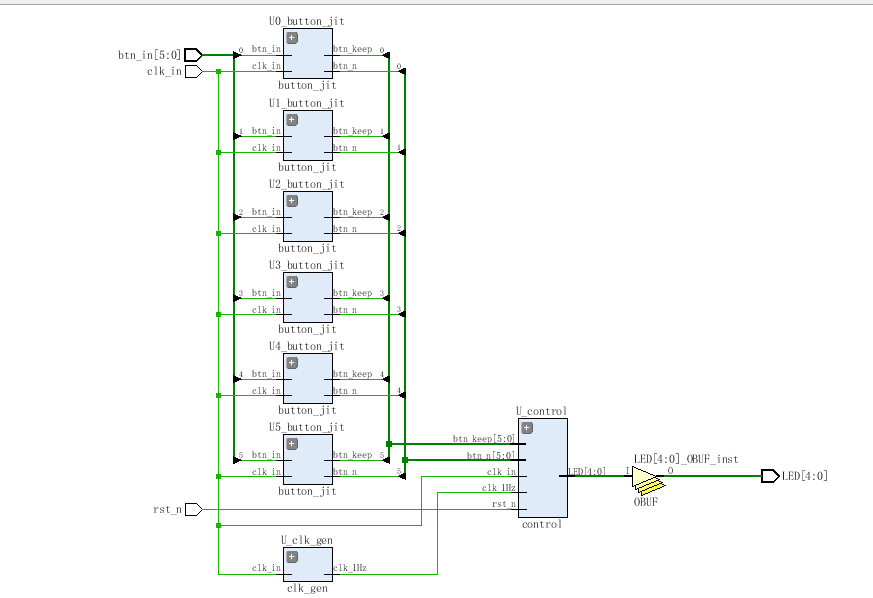Expand the U1_button_jit block plus icon
The height and width of the screenshot is (598, 873).
click(x=292, y=120)
